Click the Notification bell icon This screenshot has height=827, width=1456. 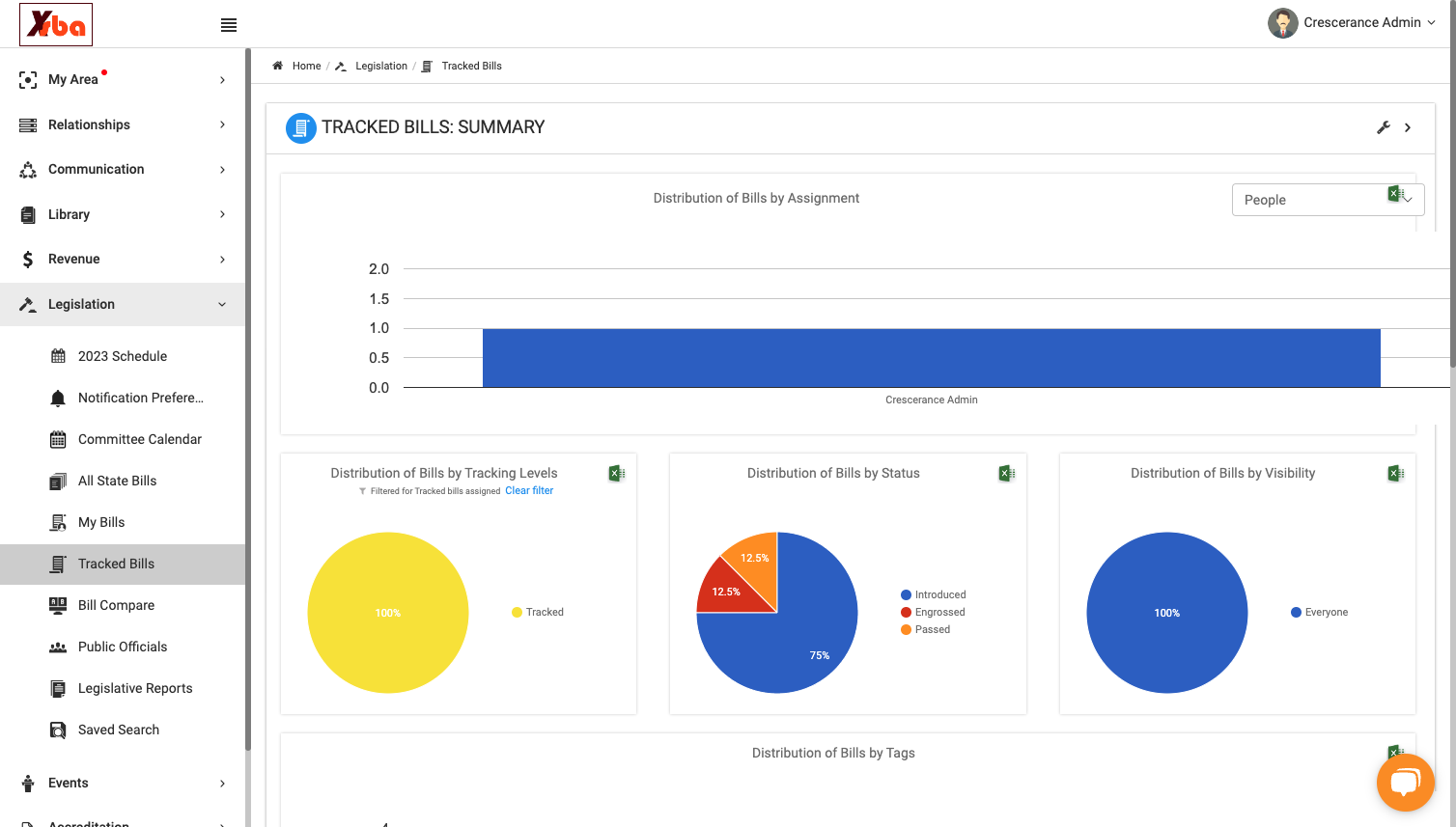[x=58, y=399]
